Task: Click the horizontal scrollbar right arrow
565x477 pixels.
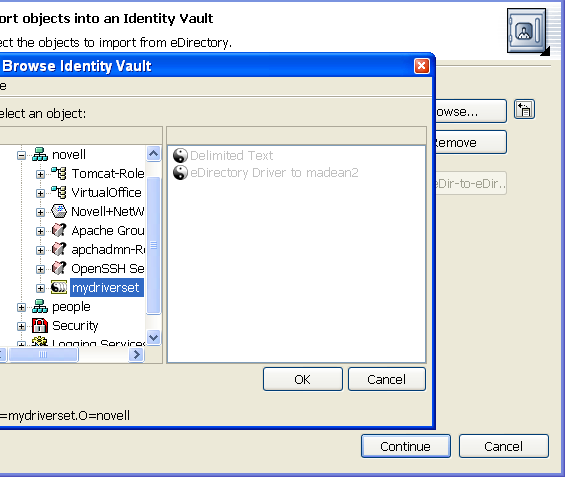Action: [x=137, y=355]
